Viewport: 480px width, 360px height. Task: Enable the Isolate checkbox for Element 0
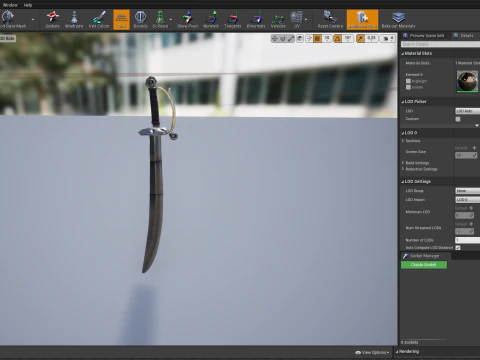408,87
